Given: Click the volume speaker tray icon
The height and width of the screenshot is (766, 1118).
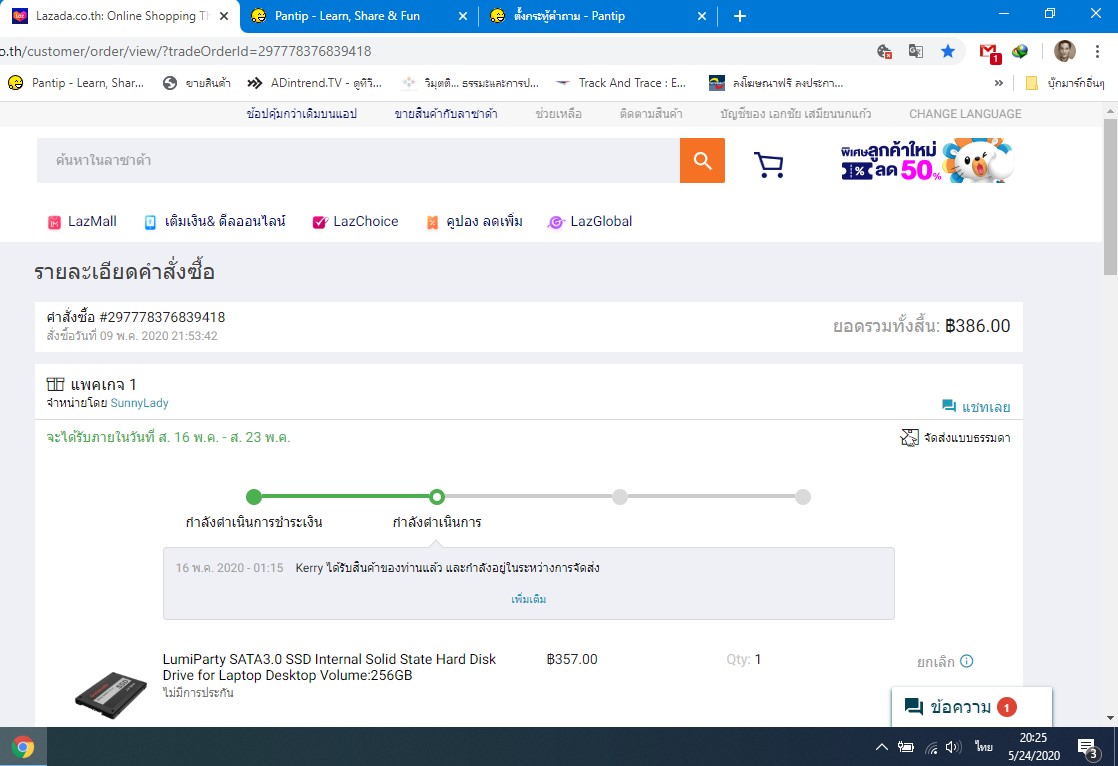Looking at the screenshot, I should point(953,747).
